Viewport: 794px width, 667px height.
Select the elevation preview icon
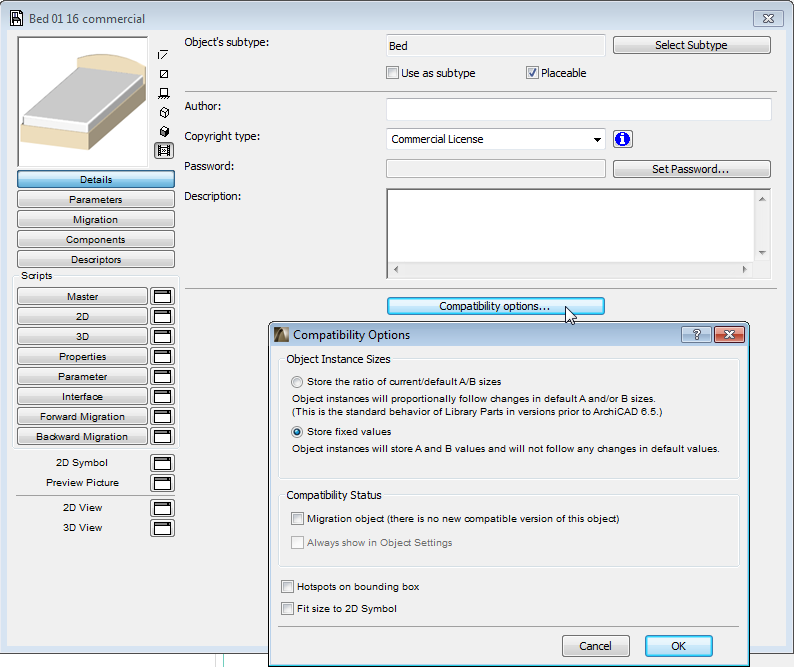pos(164,93)
